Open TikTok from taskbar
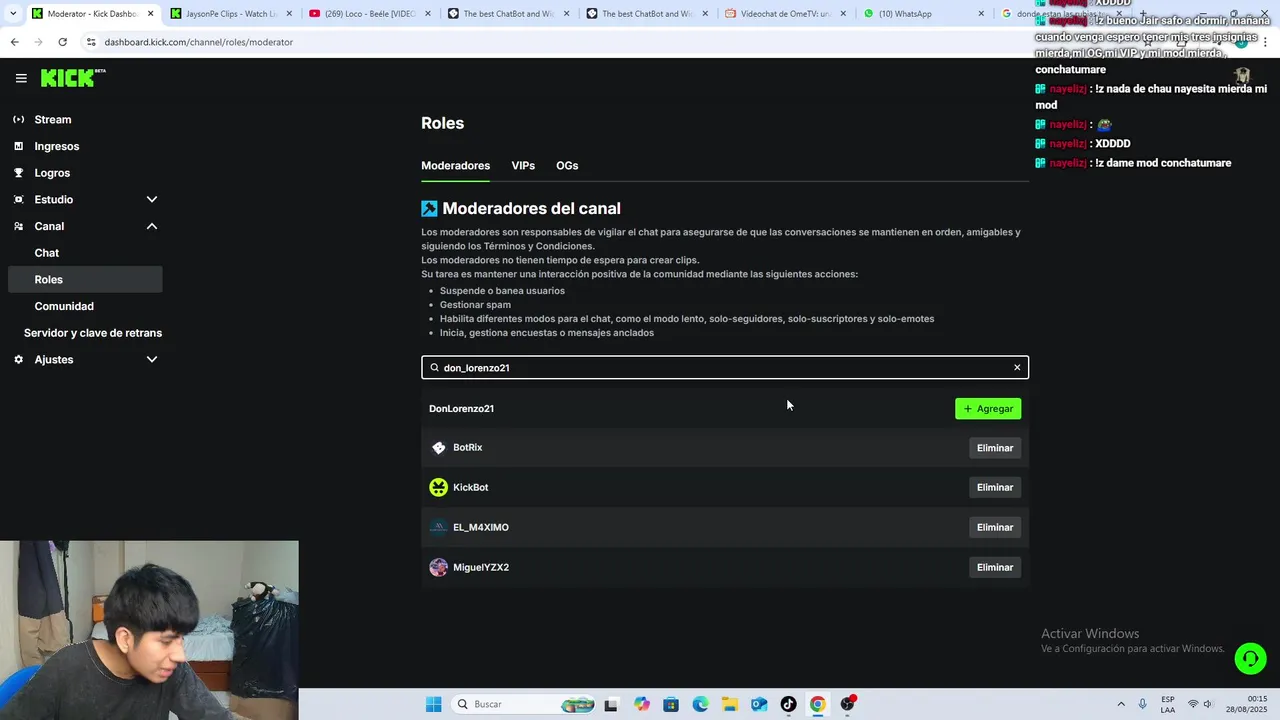The image size is (1280, 720). 788,704
